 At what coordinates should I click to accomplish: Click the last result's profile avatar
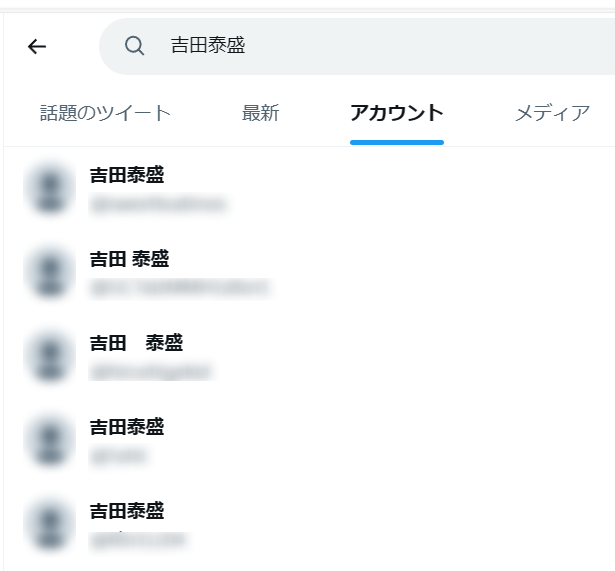[x=50, y=524]
